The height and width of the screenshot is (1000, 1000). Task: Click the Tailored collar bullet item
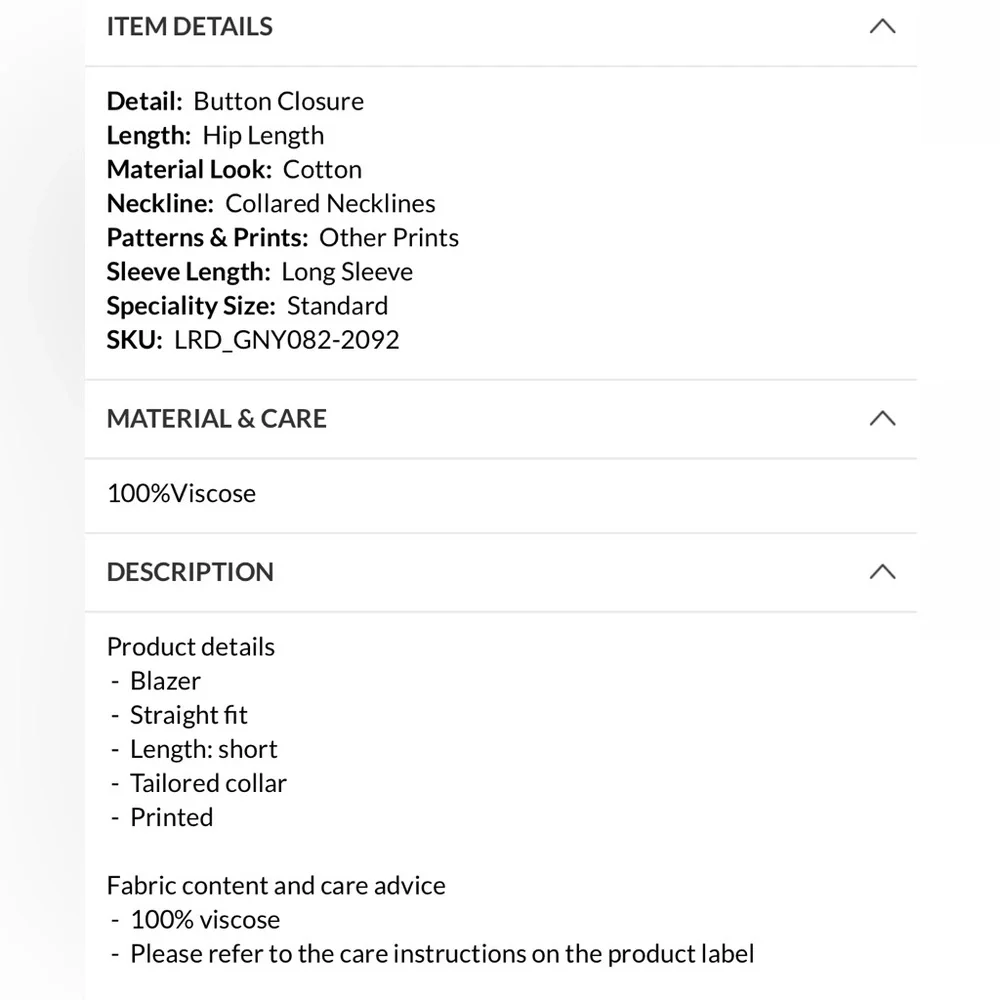(208, 783)
